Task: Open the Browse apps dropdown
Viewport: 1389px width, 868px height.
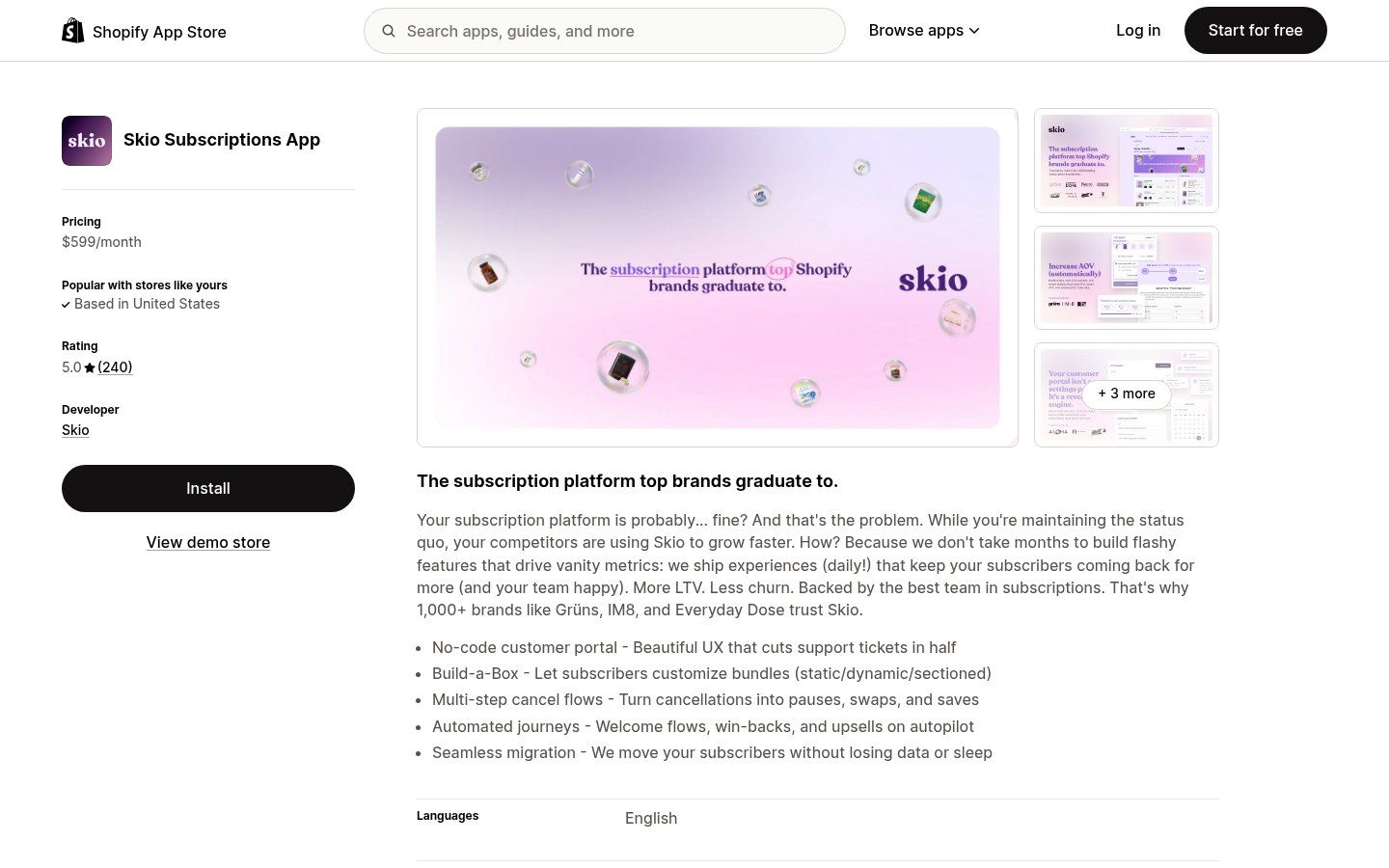Action: click(x=914, y=30)
